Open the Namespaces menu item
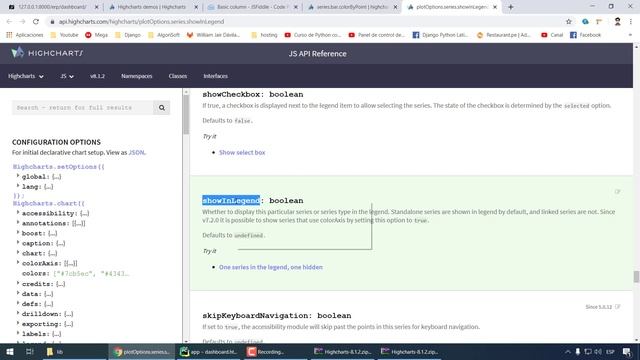640x360 pixels. tap(136, 76)
